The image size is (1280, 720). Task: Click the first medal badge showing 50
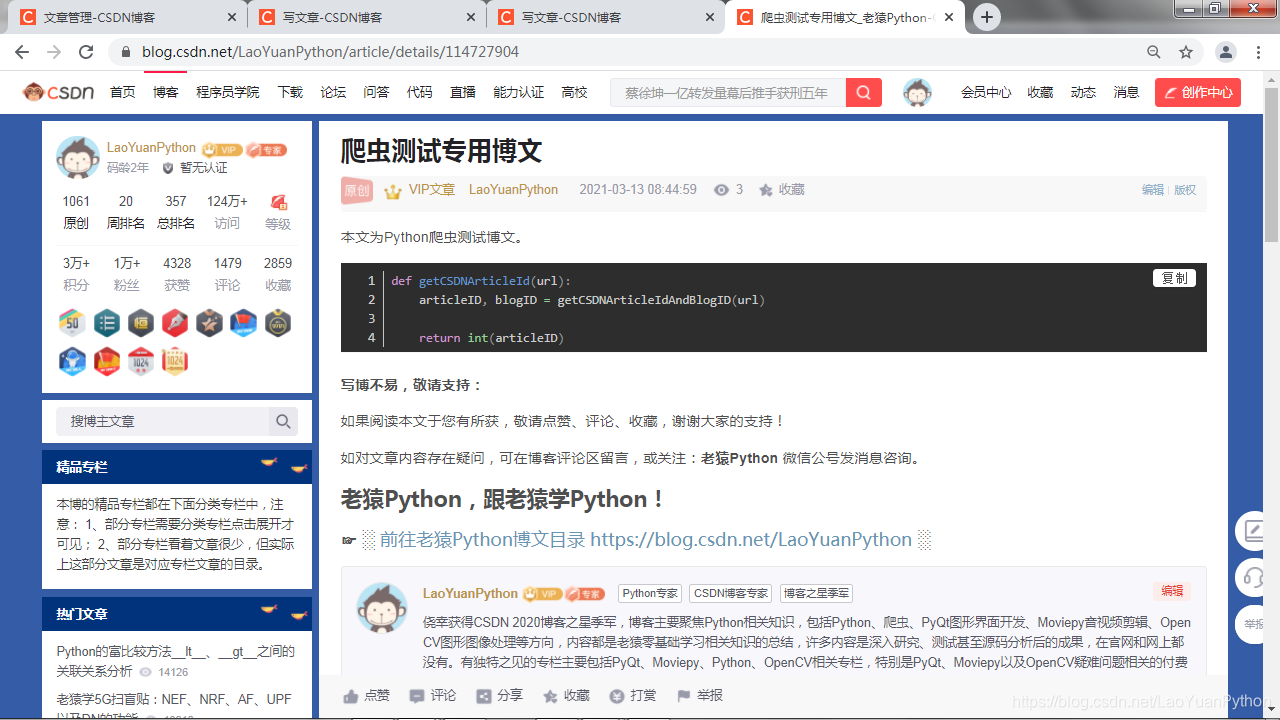click(72, 322)
